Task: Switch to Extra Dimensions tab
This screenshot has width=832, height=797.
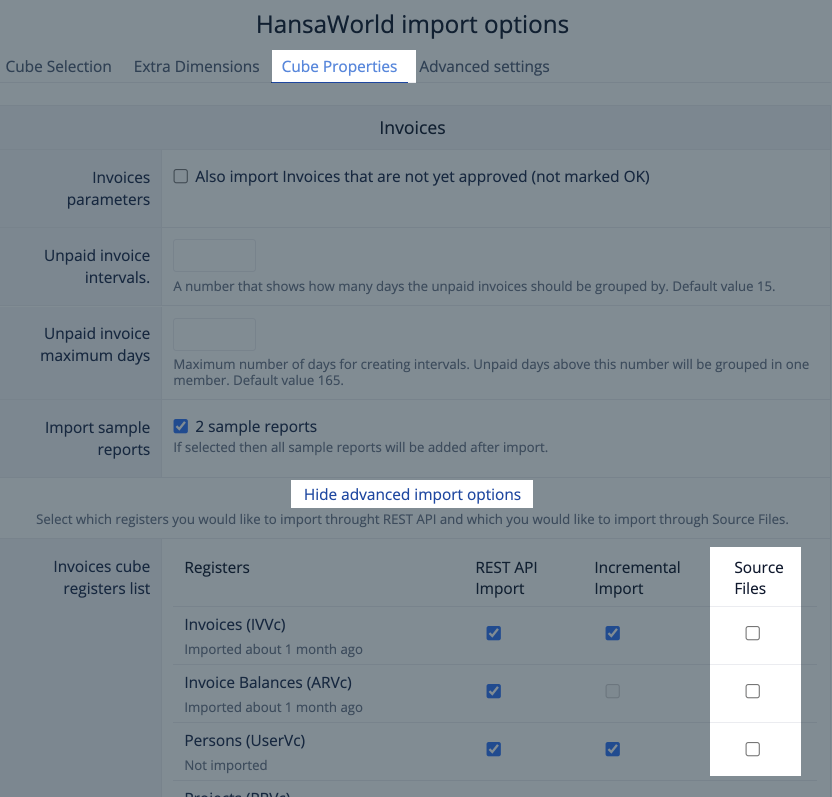Action: pos(196,67)
